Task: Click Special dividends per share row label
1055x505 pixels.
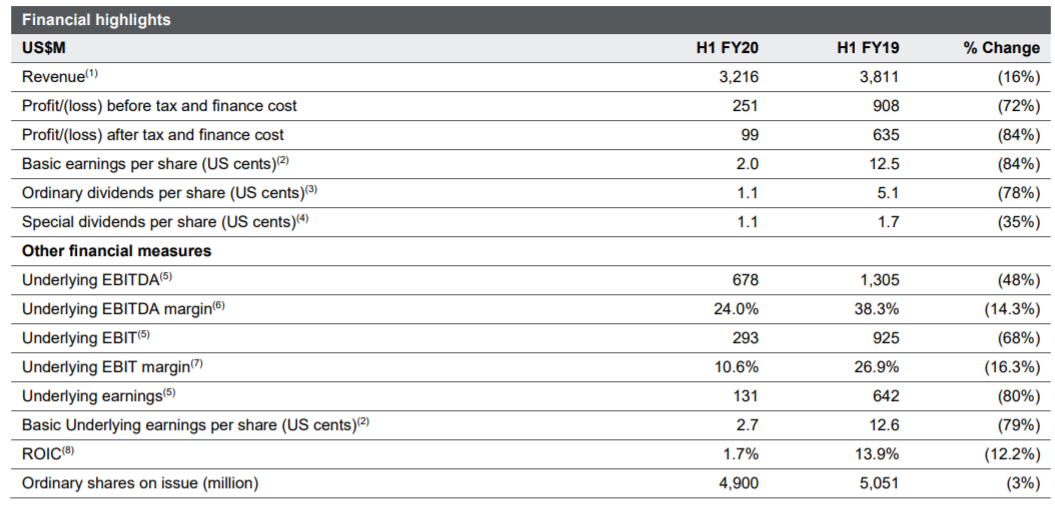Action: tap(166, 221)
